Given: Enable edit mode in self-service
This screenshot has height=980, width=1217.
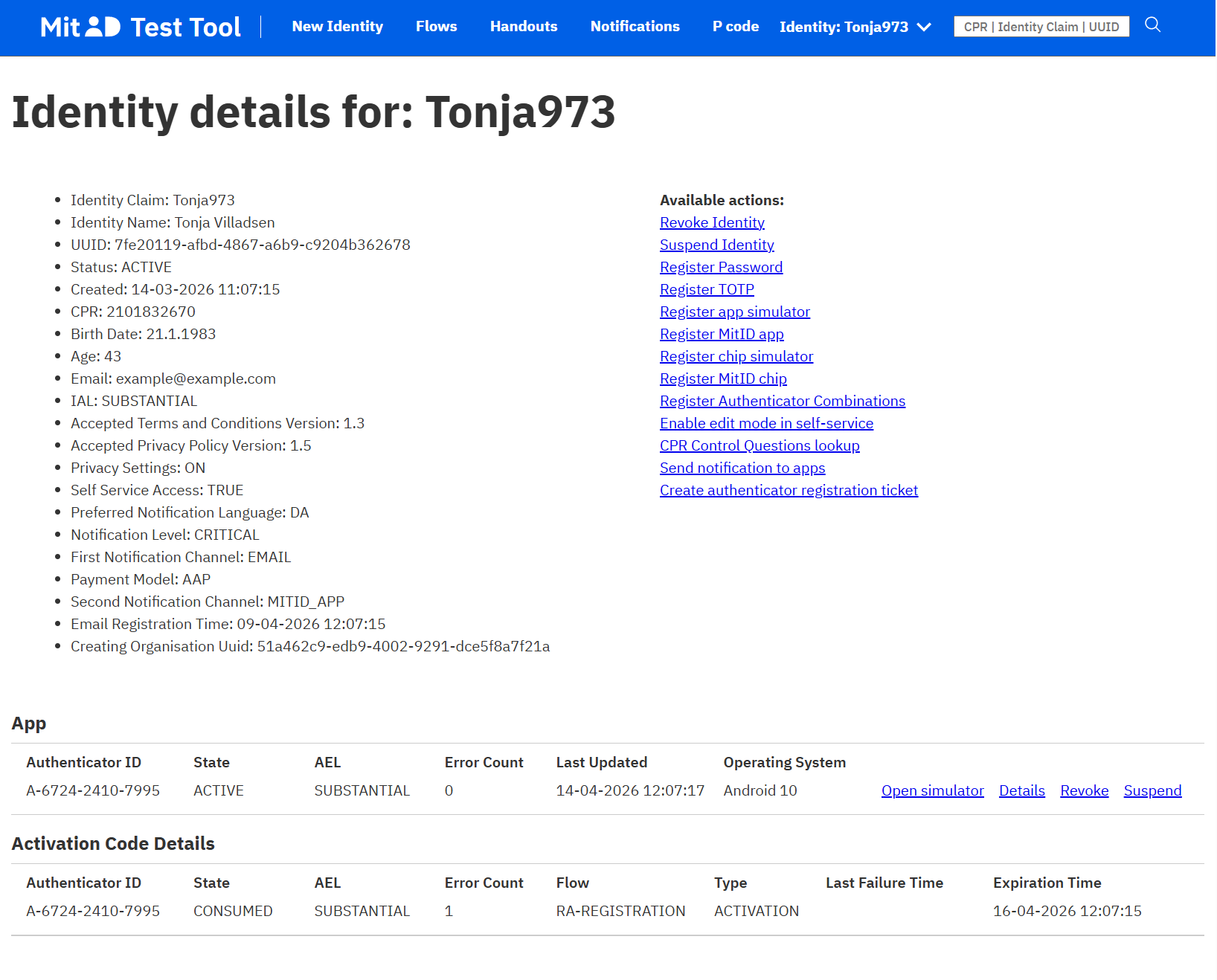Looking at the screenshot, I should [x=766, y=423].
